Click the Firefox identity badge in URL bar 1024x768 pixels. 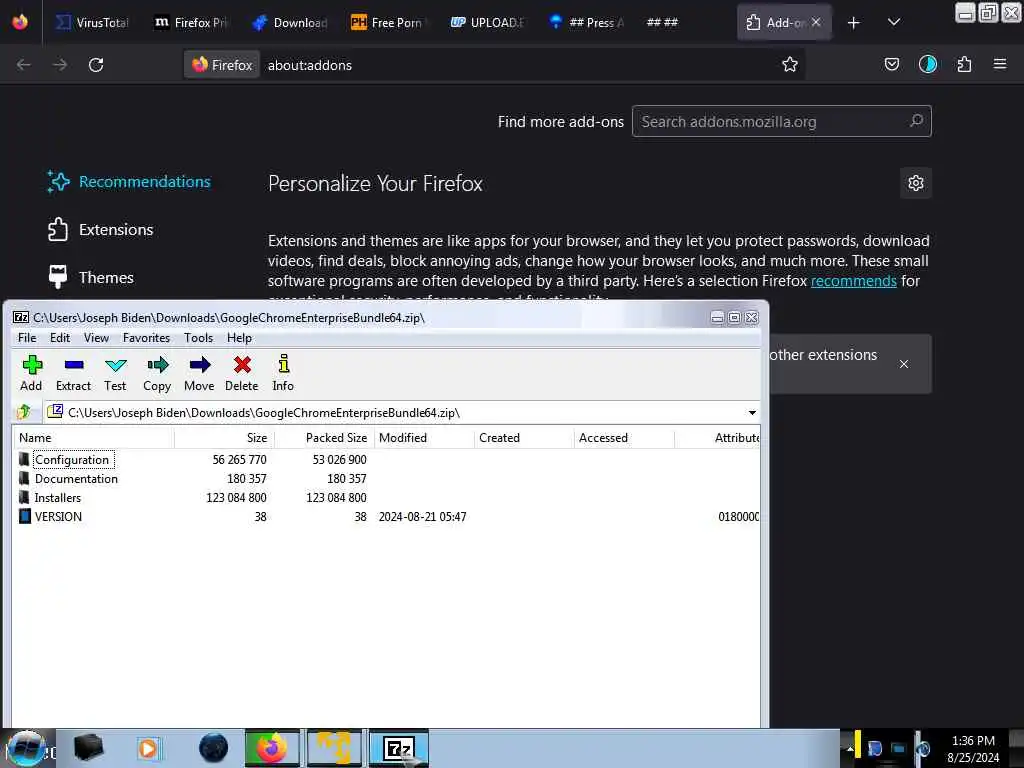[x=222, y=65]
